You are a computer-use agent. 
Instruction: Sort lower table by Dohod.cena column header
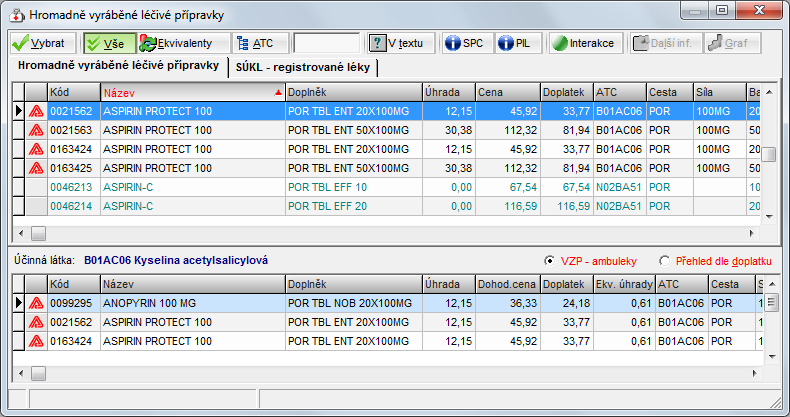coord(508,284)
